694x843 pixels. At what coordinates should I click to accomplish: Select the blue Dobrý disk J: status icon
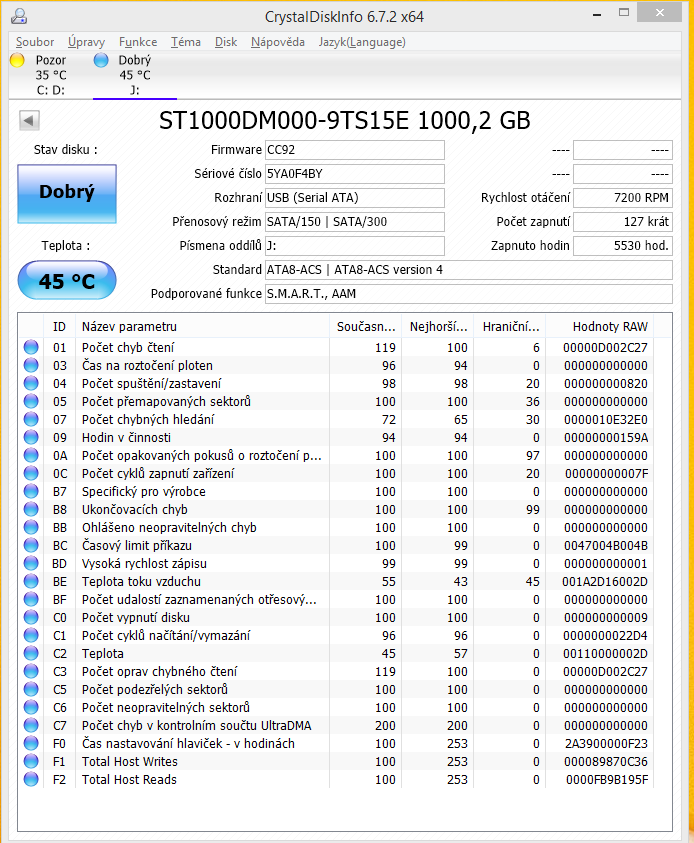coord(101,60)
